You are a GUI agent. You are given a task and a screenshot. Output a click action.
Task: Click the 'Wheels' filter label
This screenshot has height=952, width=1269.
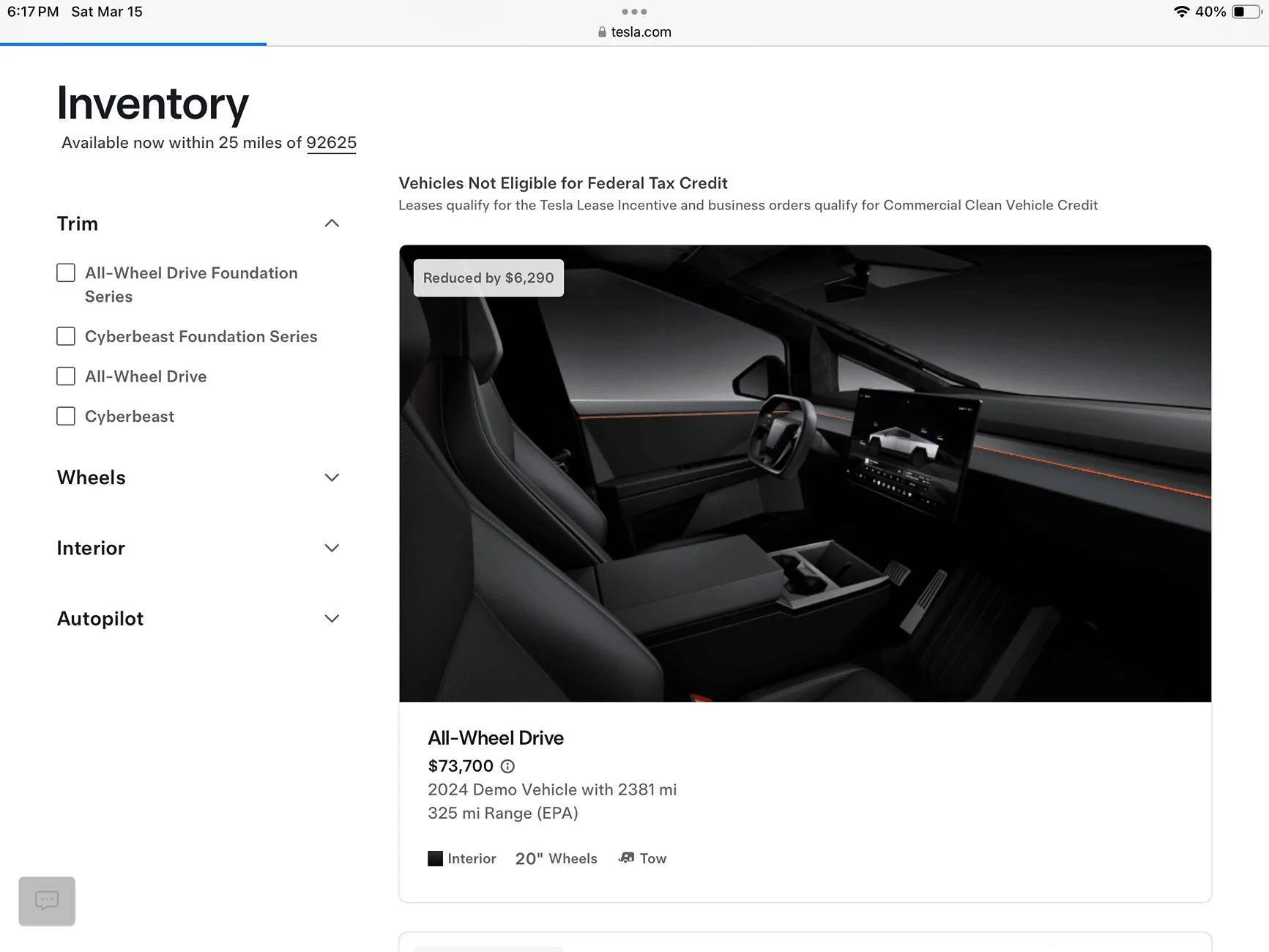pos(92,477)
